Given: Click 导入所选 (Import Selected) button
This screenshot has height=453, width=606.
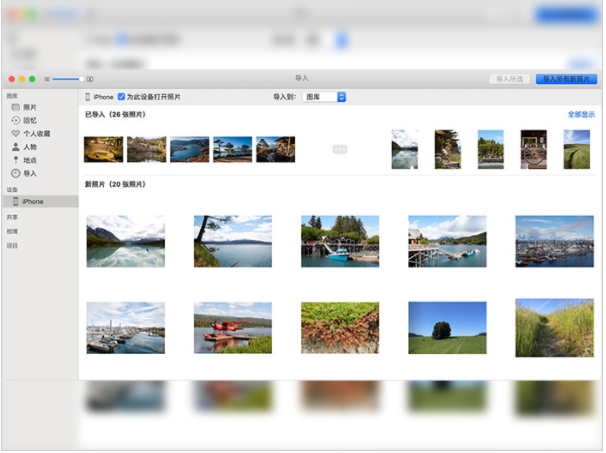Looking at the screenshot, I should [510, 78].
